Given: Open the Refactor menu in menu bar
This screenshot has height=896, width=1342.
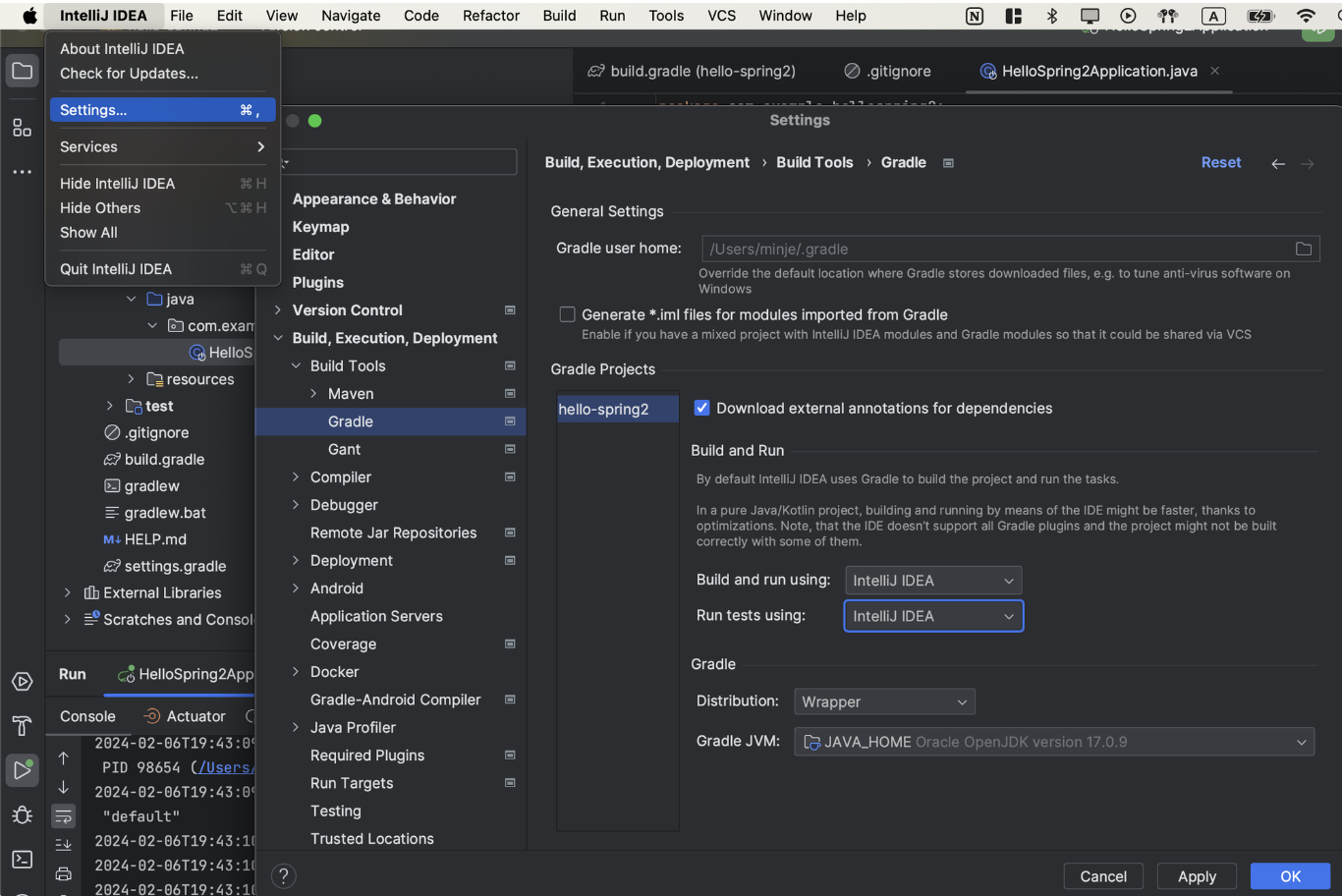Looking at the screenshot, I should [491, 16].
